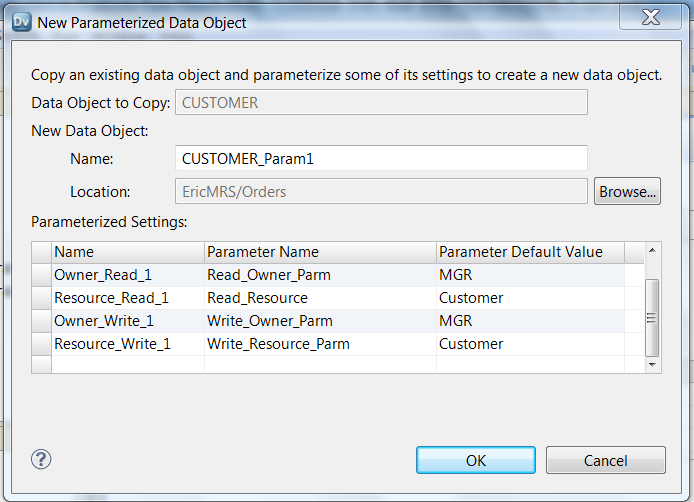Click the table scrollbar down arrow
694x502 pixels.
652,365
